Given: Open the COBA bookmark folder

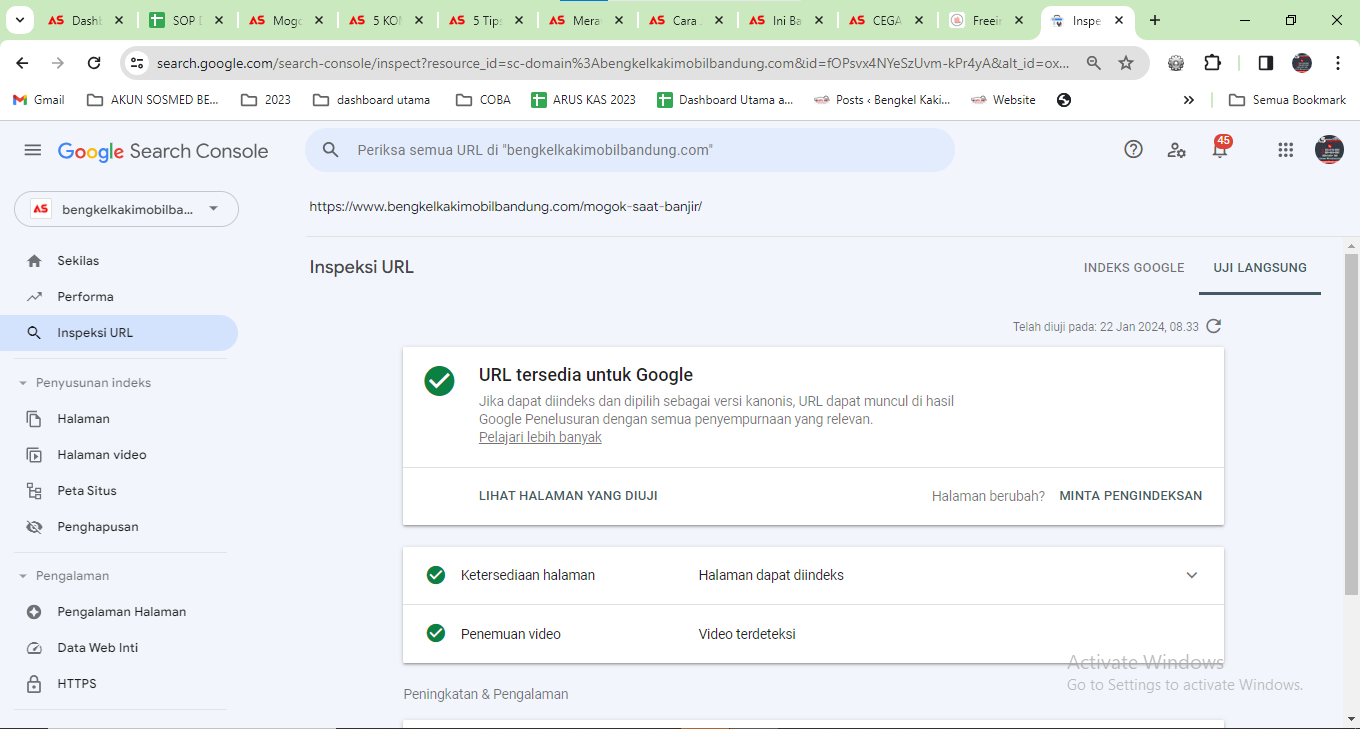Looking at the screenshot, I should pos(483,100).
